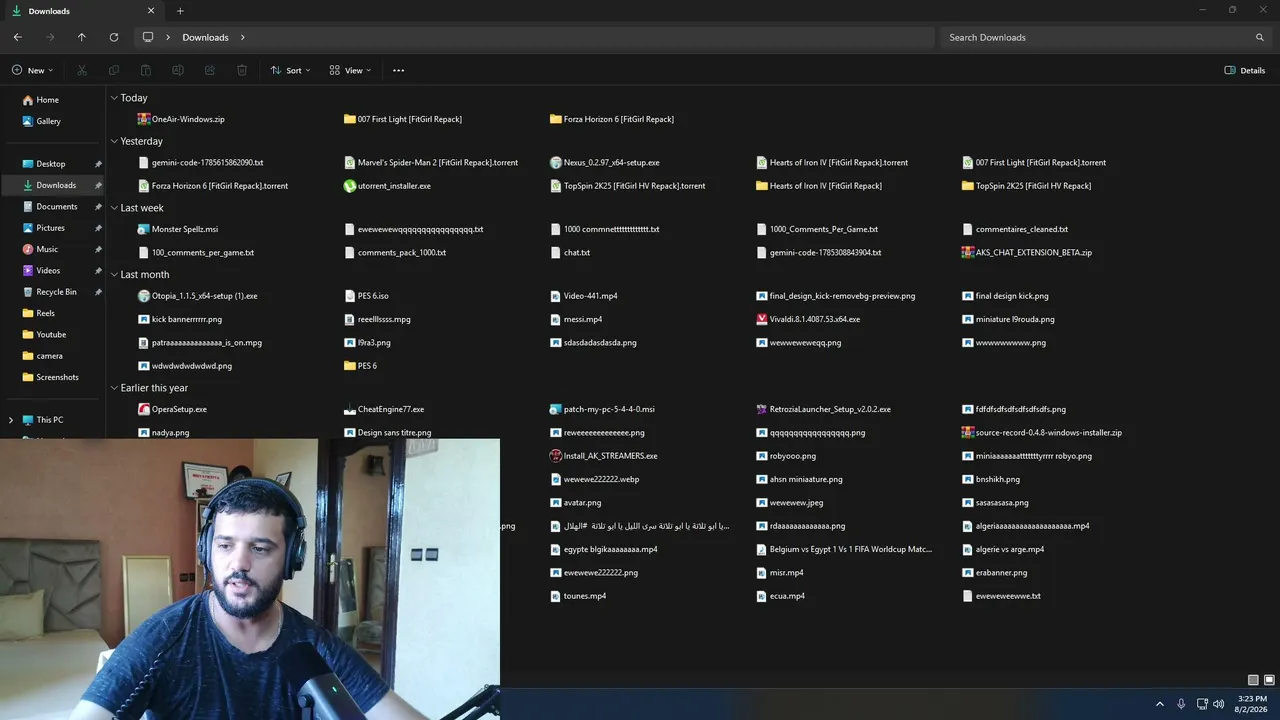Image resolution: width=1280 pixels, height=720 pixels.
Task: Select the 007 First Light [FitGirl Repack] folder
Action: pyautogui.click(x=403, y=119)
